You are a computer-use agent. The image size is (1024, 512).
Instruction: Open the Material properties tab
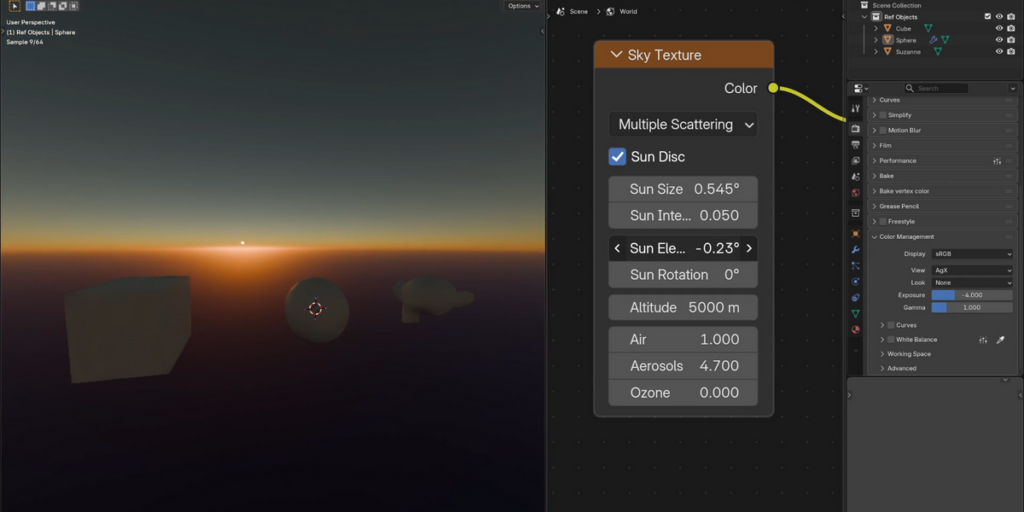856,330
